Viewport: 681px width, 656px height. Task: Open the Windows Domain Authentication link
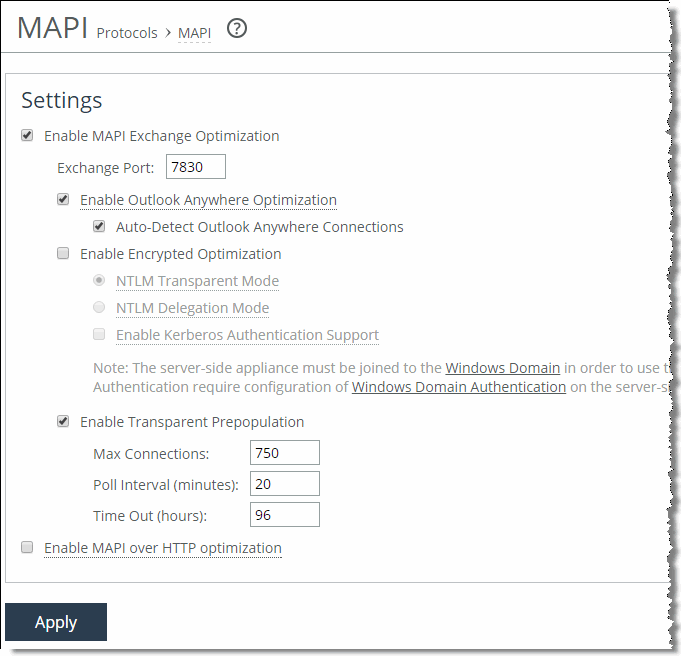pyautogui.click(x=459, y=387)
